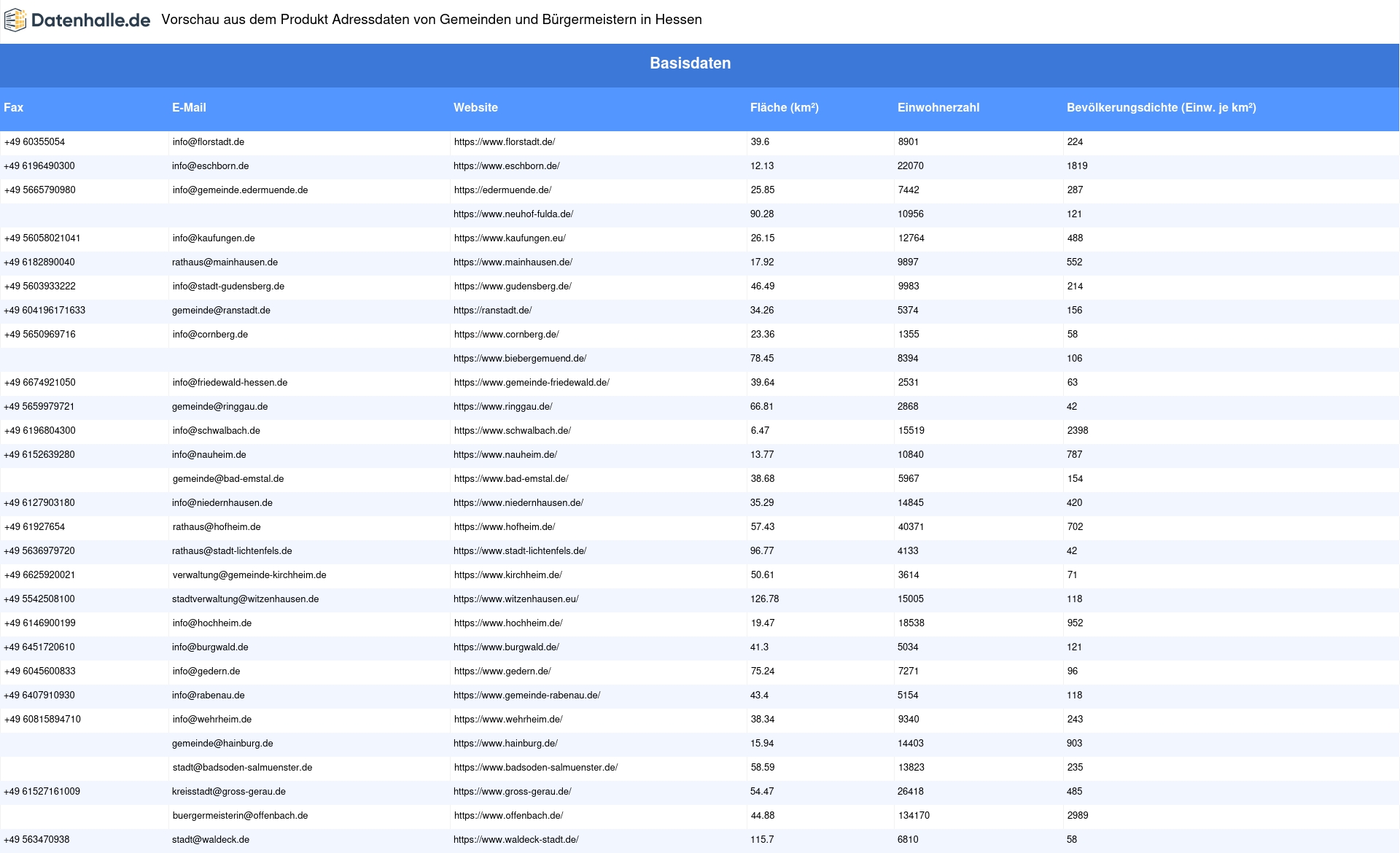Screen dimensions: 1400x853
Task: Open https://www.gemeinde-rabenau.de/ website
Action: click(x=527, y=696)
